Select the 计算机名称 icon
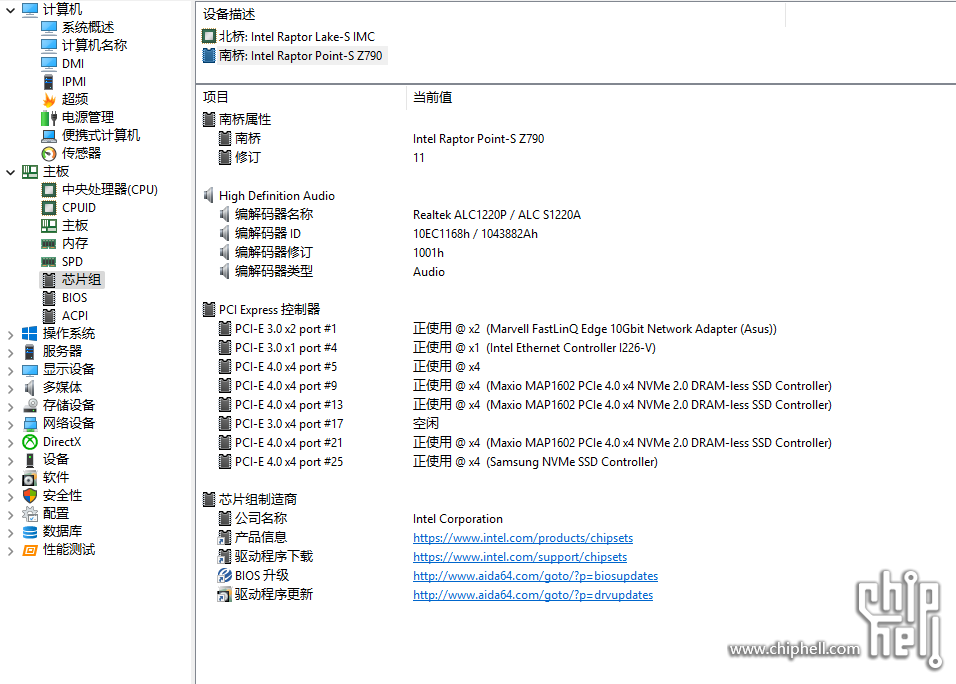The height and width of the screenshot is (684, 956). coord(49,45)
